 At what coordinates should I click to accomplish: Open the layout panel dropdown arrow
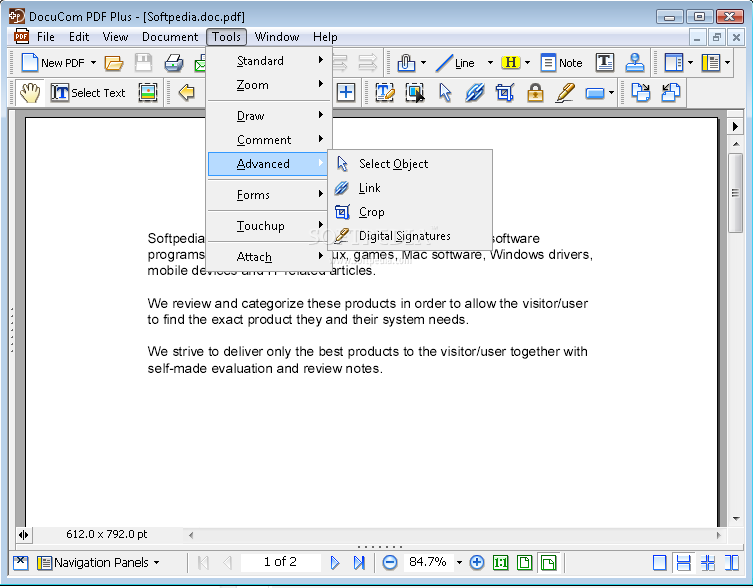coord(690,63)
